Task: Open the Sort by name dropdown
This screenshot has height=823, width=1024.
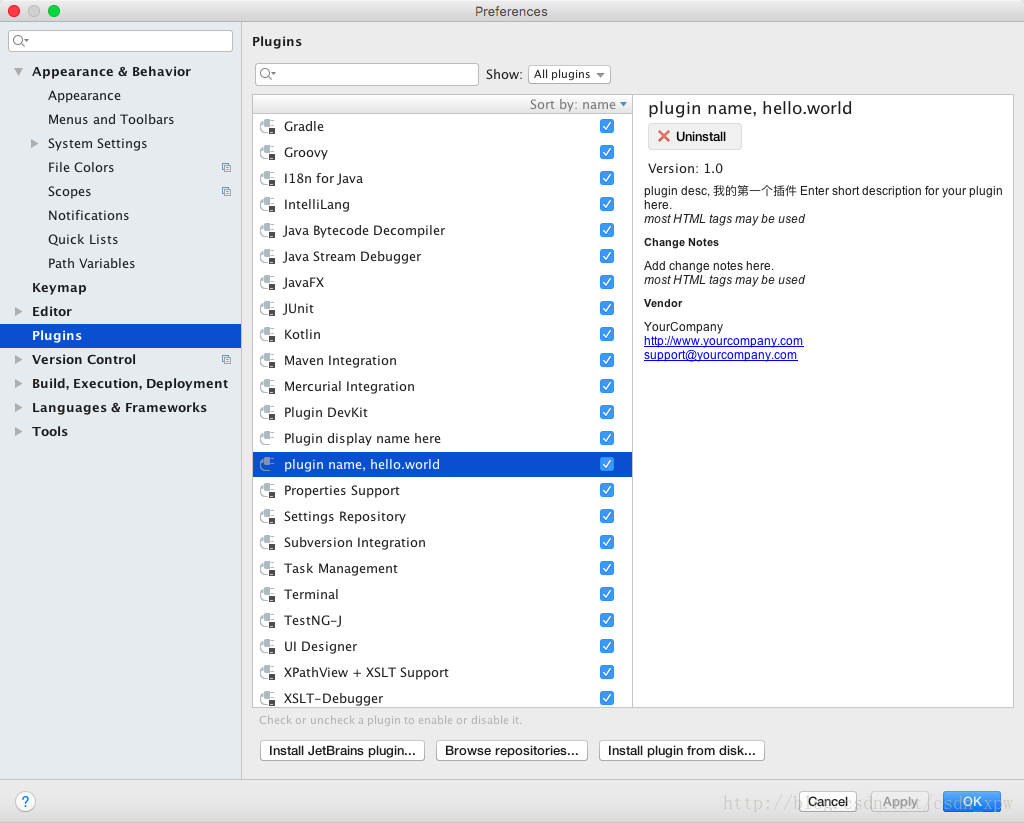Action: (578, 105)
